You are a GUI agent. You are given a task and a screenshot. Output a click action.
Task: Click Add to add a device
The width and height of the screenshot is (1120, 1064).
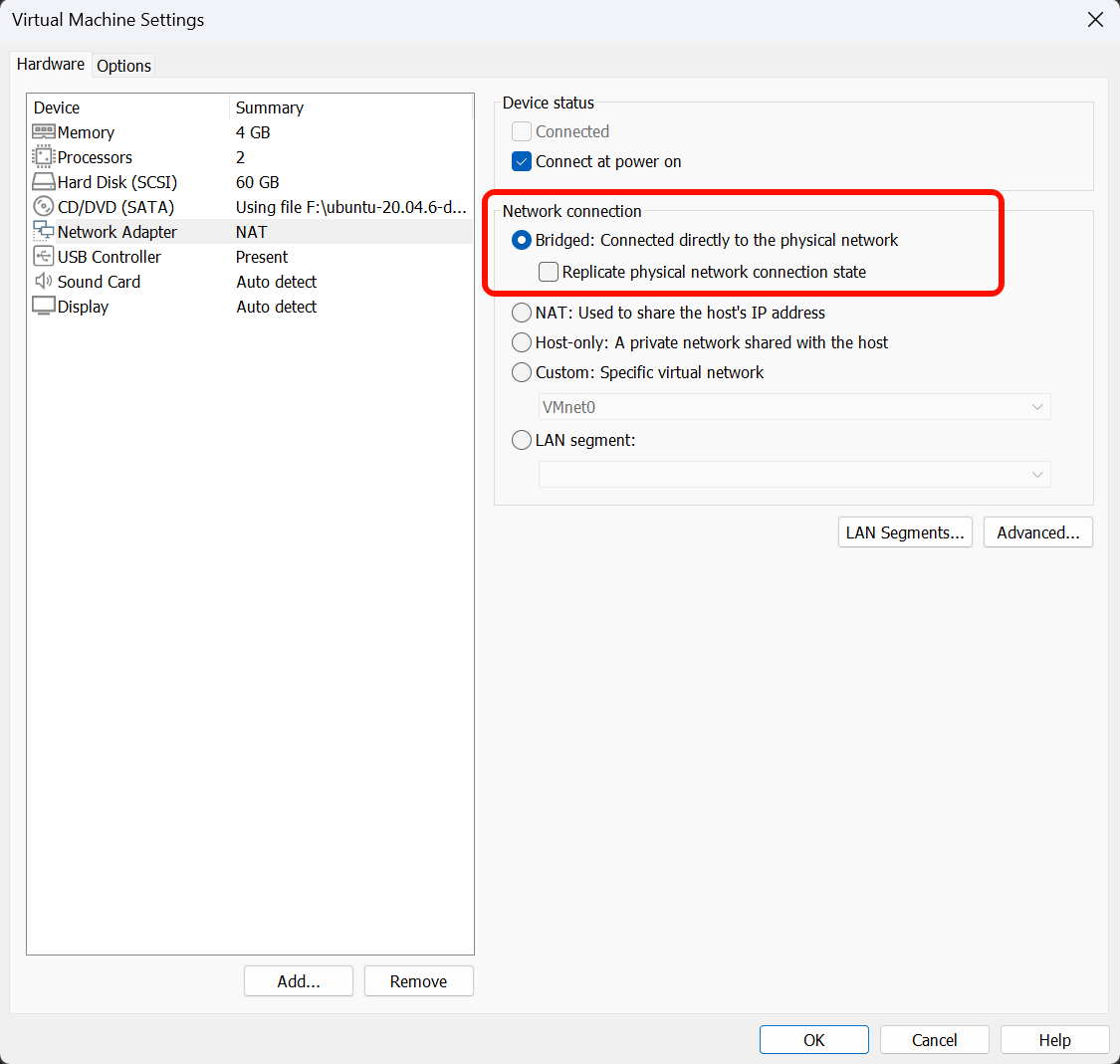(299, 981)
